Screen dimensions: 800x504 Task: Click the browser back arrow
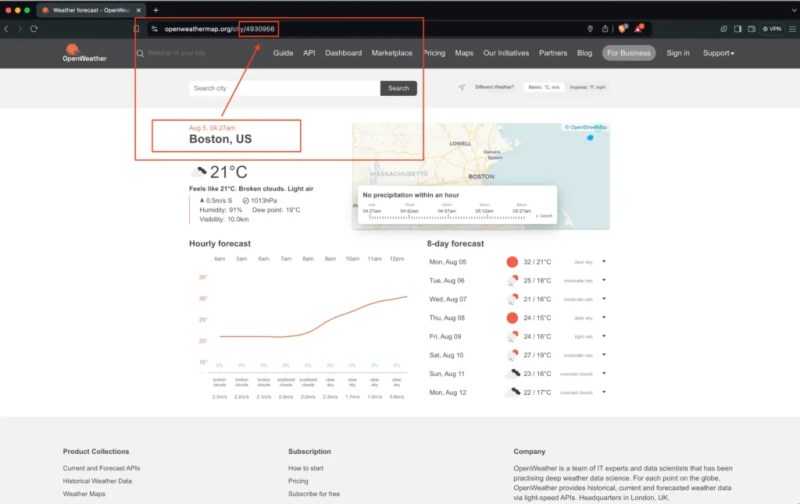pyautogui.click(x=7, y=29)
